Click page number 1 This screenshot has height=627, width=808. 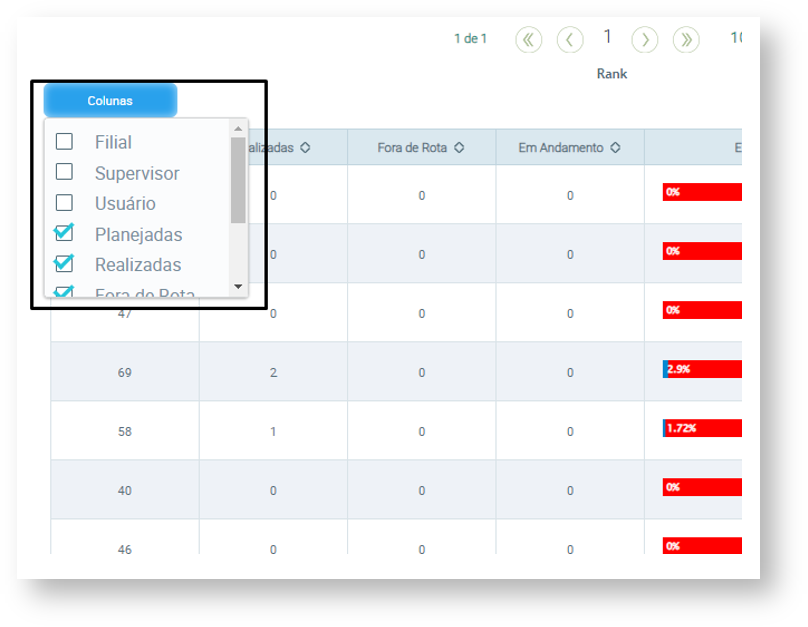607,38
